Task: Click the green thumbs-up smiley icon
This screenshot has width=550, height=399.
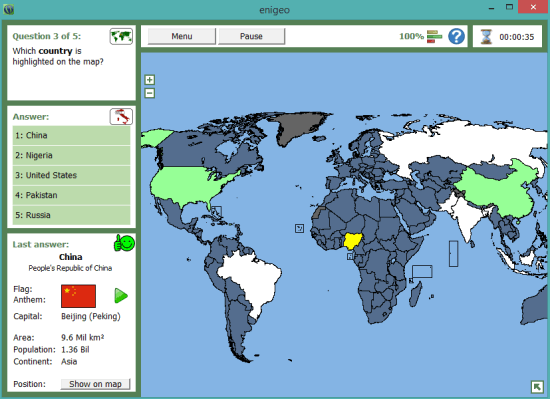Action: 124,243
